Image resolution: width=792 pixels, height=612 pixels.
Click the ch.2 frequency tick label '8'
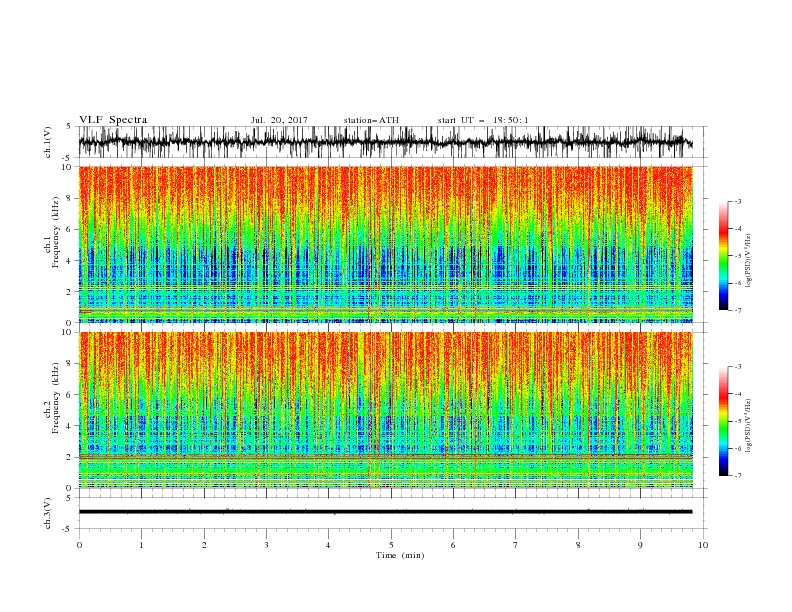pyautogui.click(x=70, y=364)
